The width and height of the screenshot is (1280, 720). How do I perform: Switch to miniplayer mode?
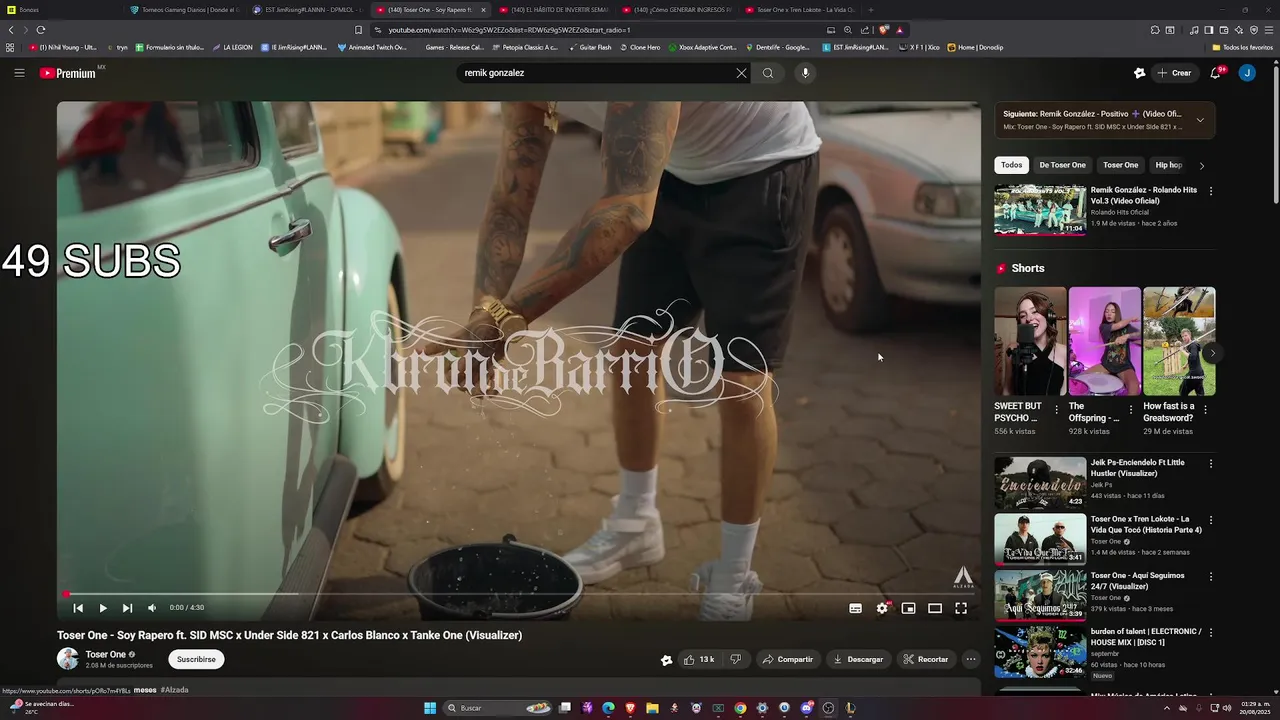pyautogui.click(x=908, y=608)
